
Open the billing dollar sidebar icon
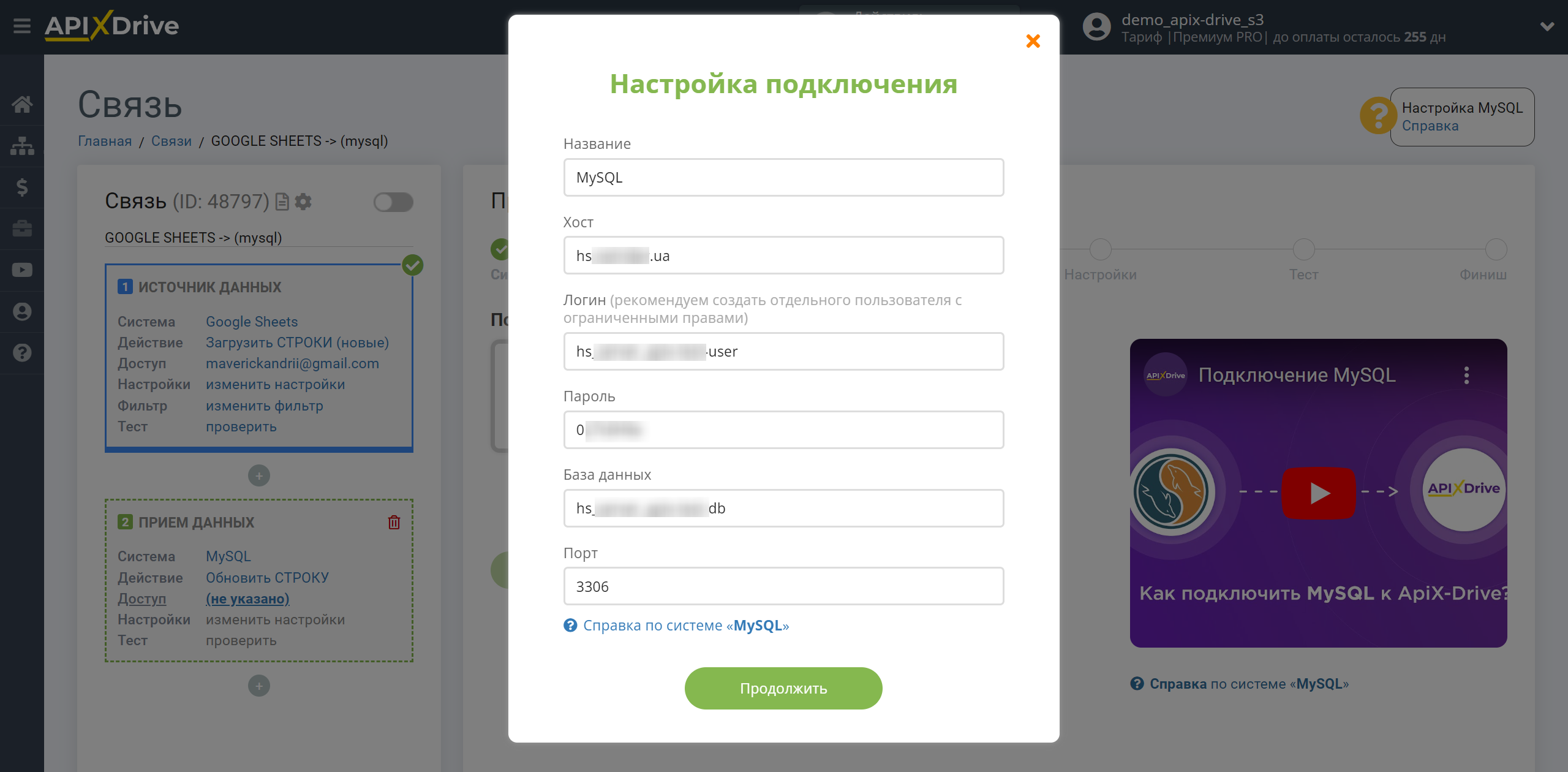(x=22, y=187)
